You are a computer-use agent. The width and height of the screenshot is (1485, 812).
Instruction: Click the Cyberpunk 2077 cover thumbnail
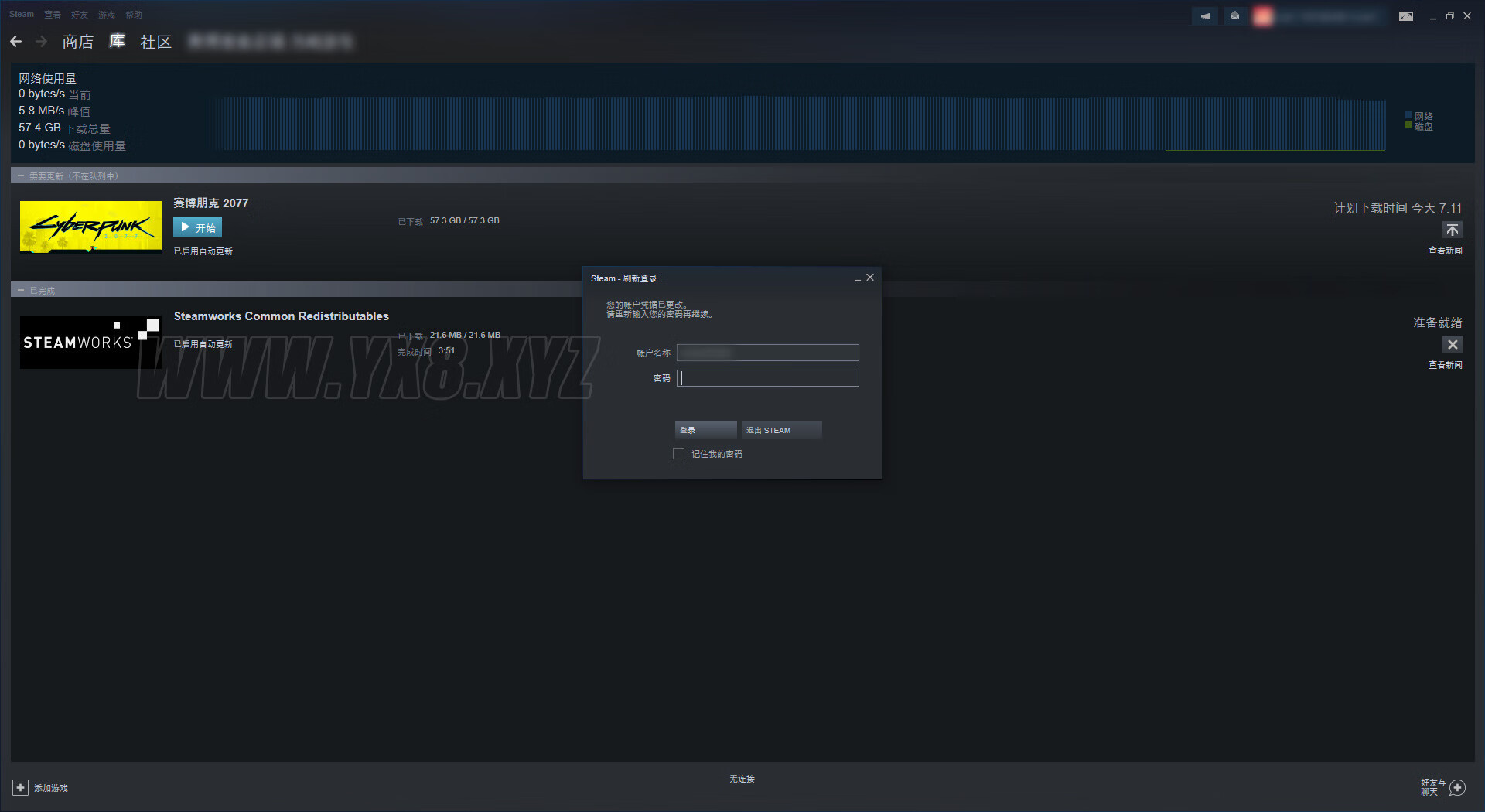point(91,227)
